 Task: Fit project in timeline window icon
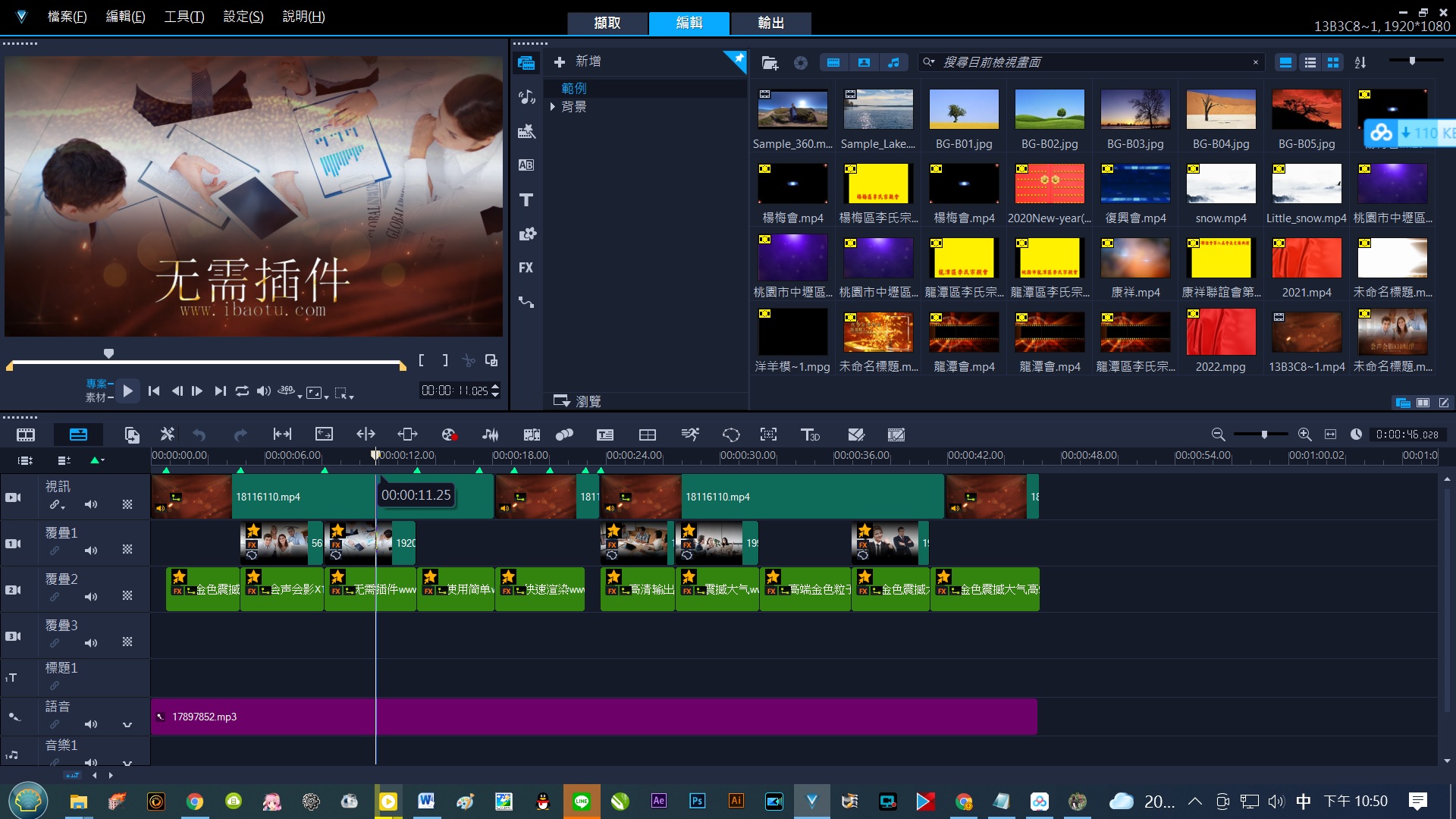(1330, 435)
